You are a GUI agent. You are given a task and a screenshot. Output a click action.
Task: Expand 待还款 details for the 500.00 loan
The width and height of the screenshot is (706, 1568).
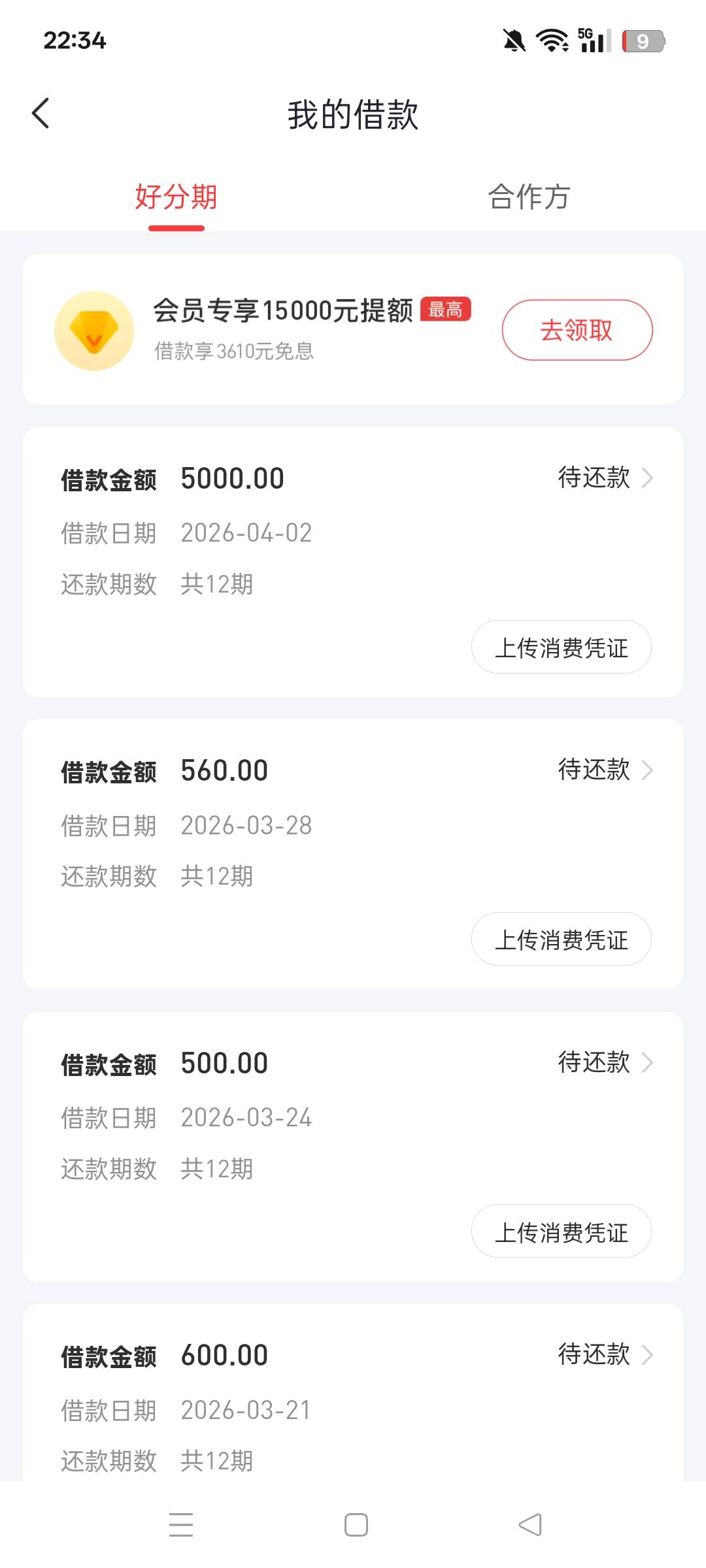pos(605,1063)
